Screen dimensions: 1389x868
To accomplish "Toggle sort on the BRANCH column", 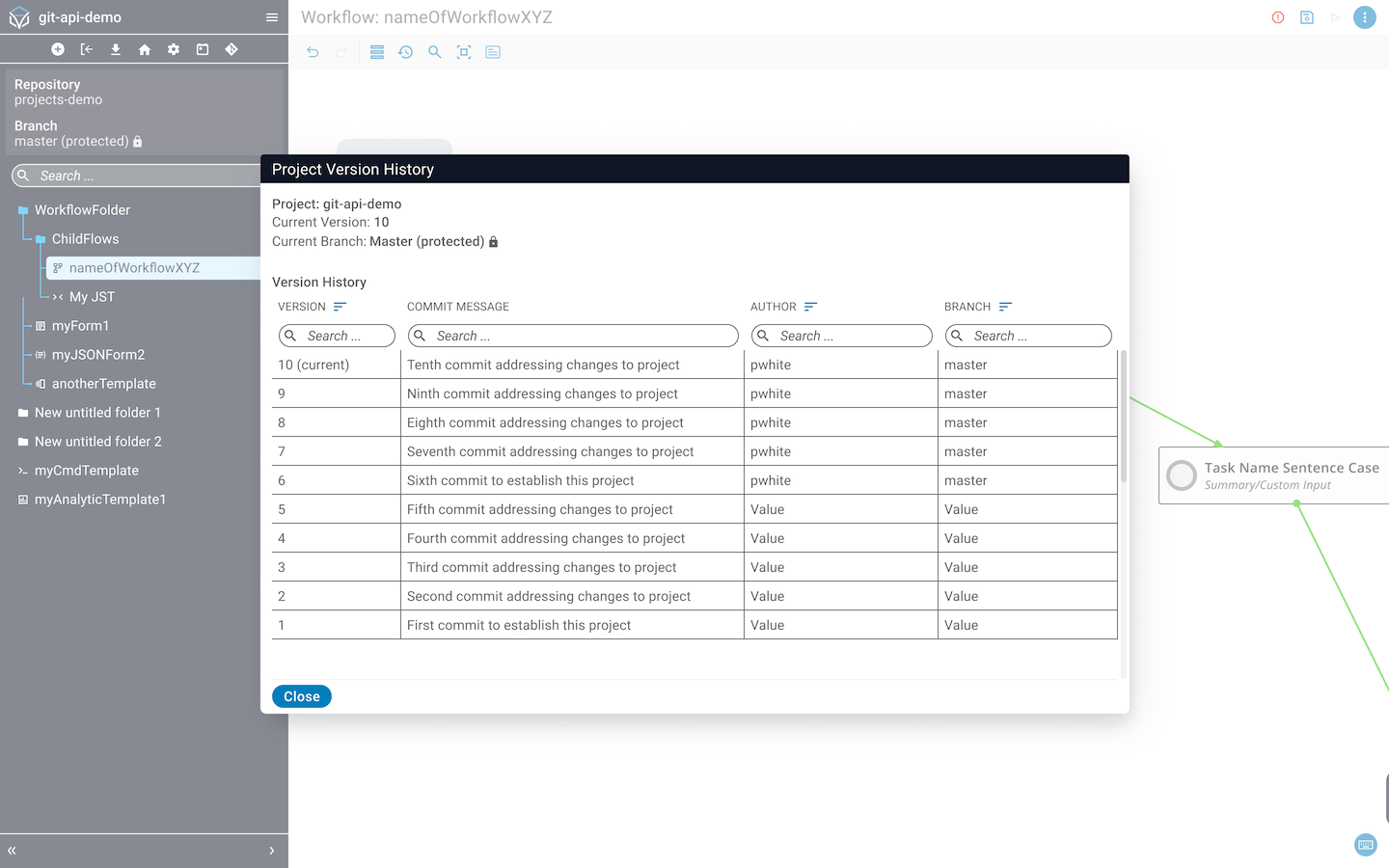I will click(x=1005, y=307).
